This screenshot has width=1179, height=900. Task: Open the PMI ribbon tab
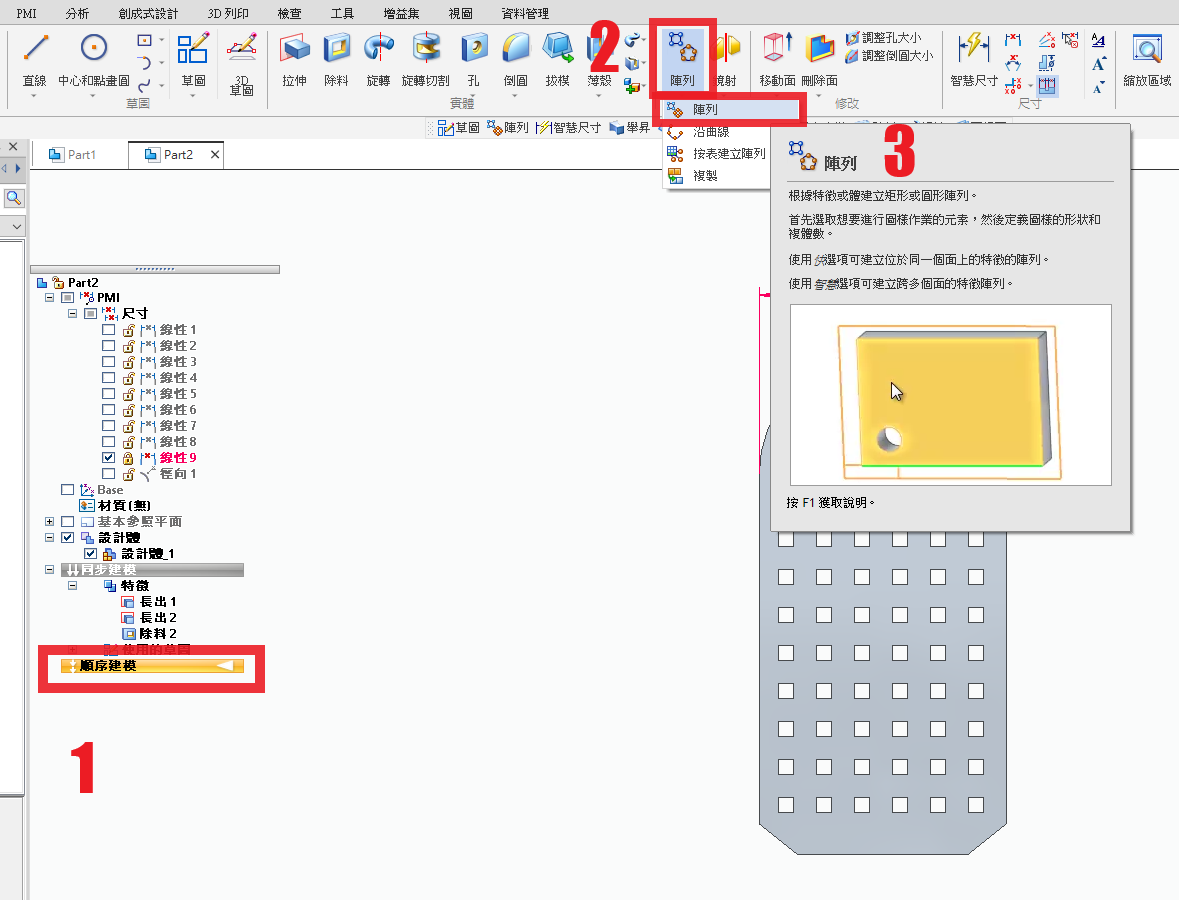26,14
